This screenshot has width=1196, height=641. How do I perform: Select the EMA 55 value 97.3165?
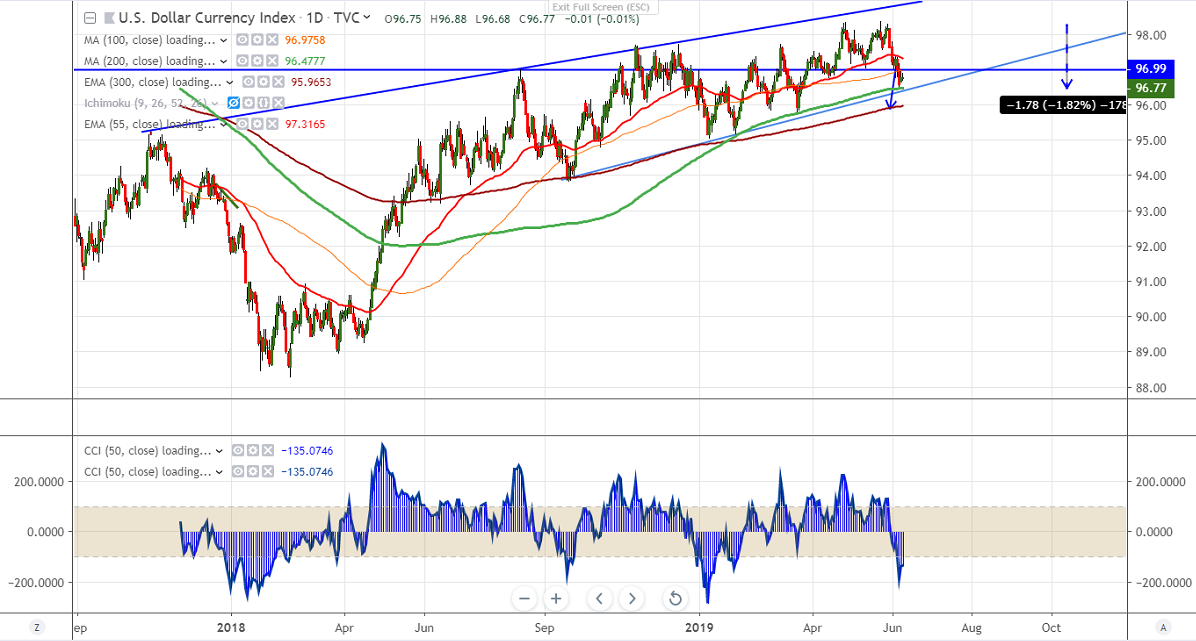point(305,124)
